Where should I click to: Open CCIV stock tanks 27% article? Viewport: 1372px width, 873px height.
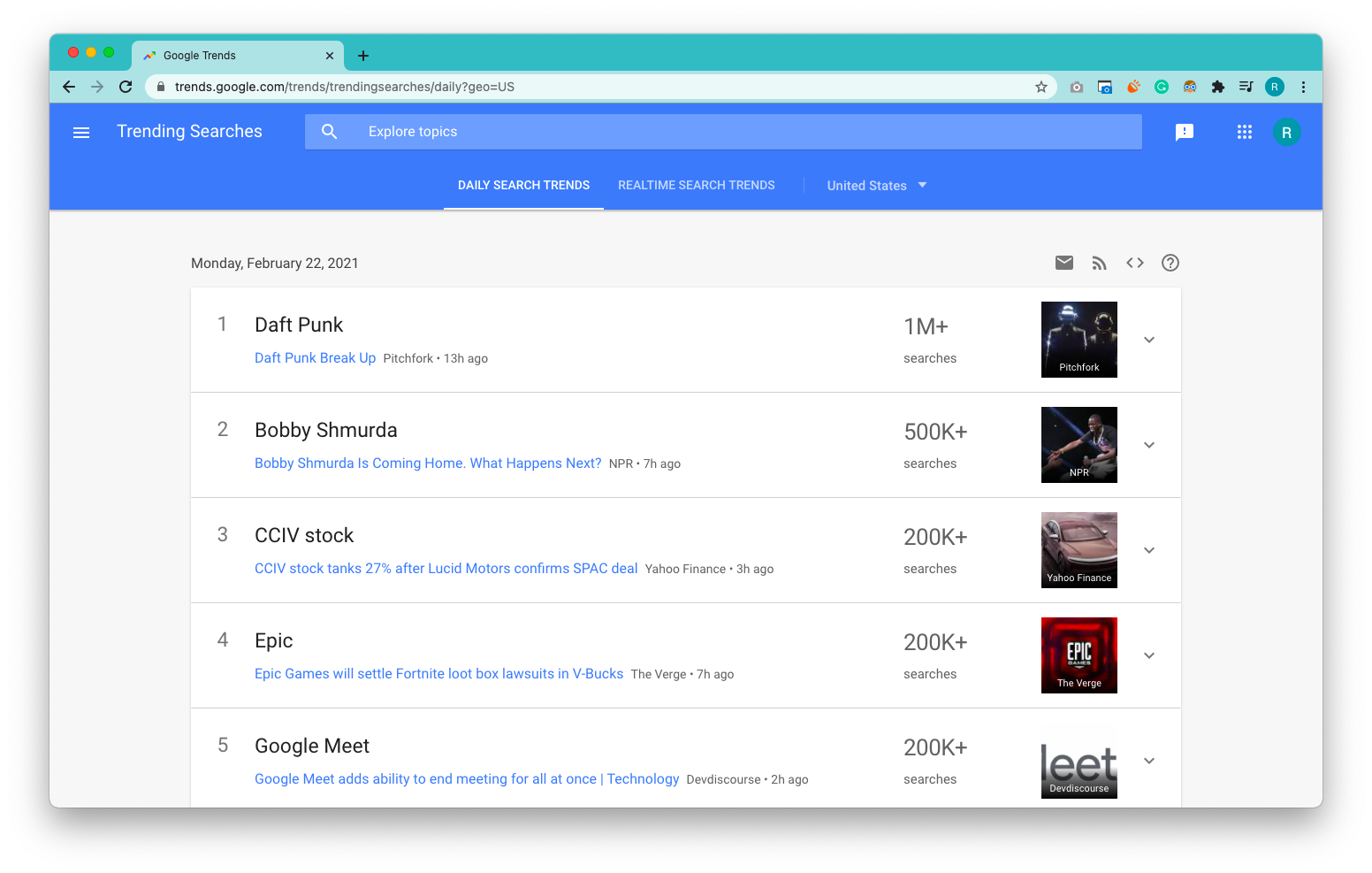[x=446, y=568]
